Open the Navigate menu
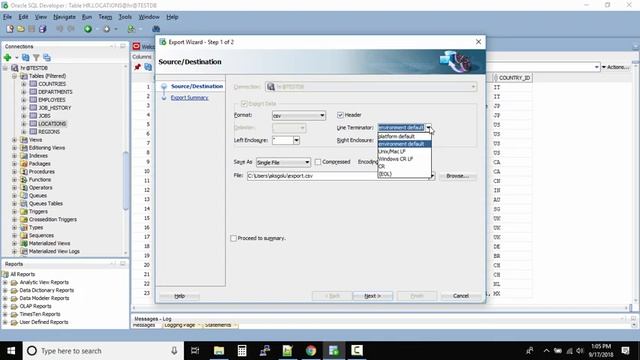This screenshot has height=360, width=640. tap(64, 17)
